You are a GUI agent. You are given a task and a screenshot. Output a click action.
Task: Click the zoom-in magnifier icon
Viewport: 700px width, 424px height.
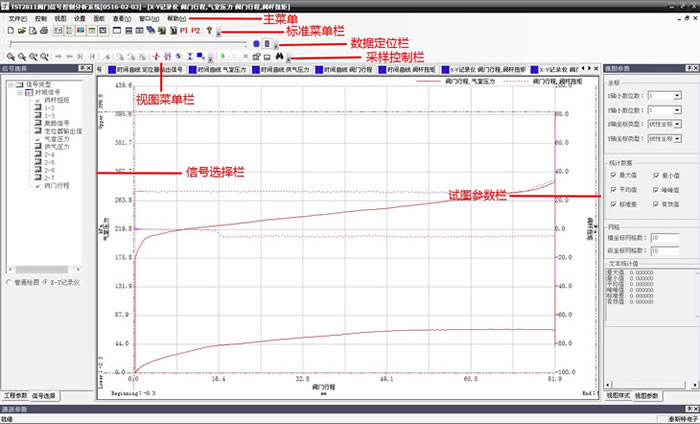pos(9,57)
